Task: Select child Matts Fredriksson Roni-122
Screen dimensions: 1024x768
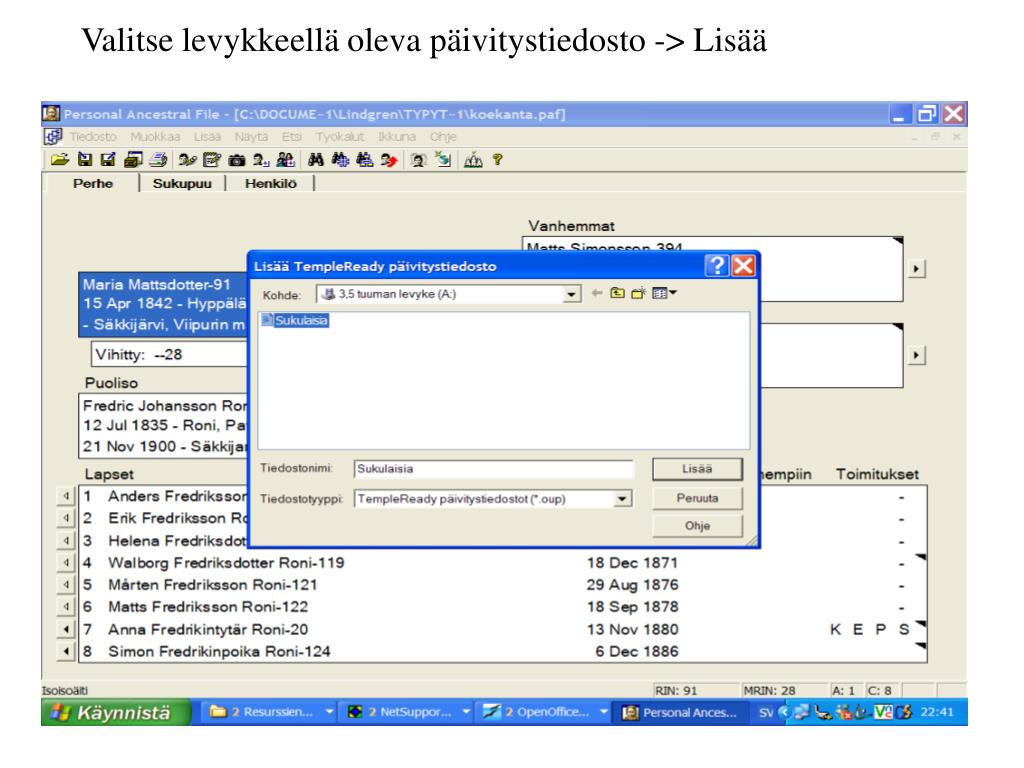Action: (208, 607)
